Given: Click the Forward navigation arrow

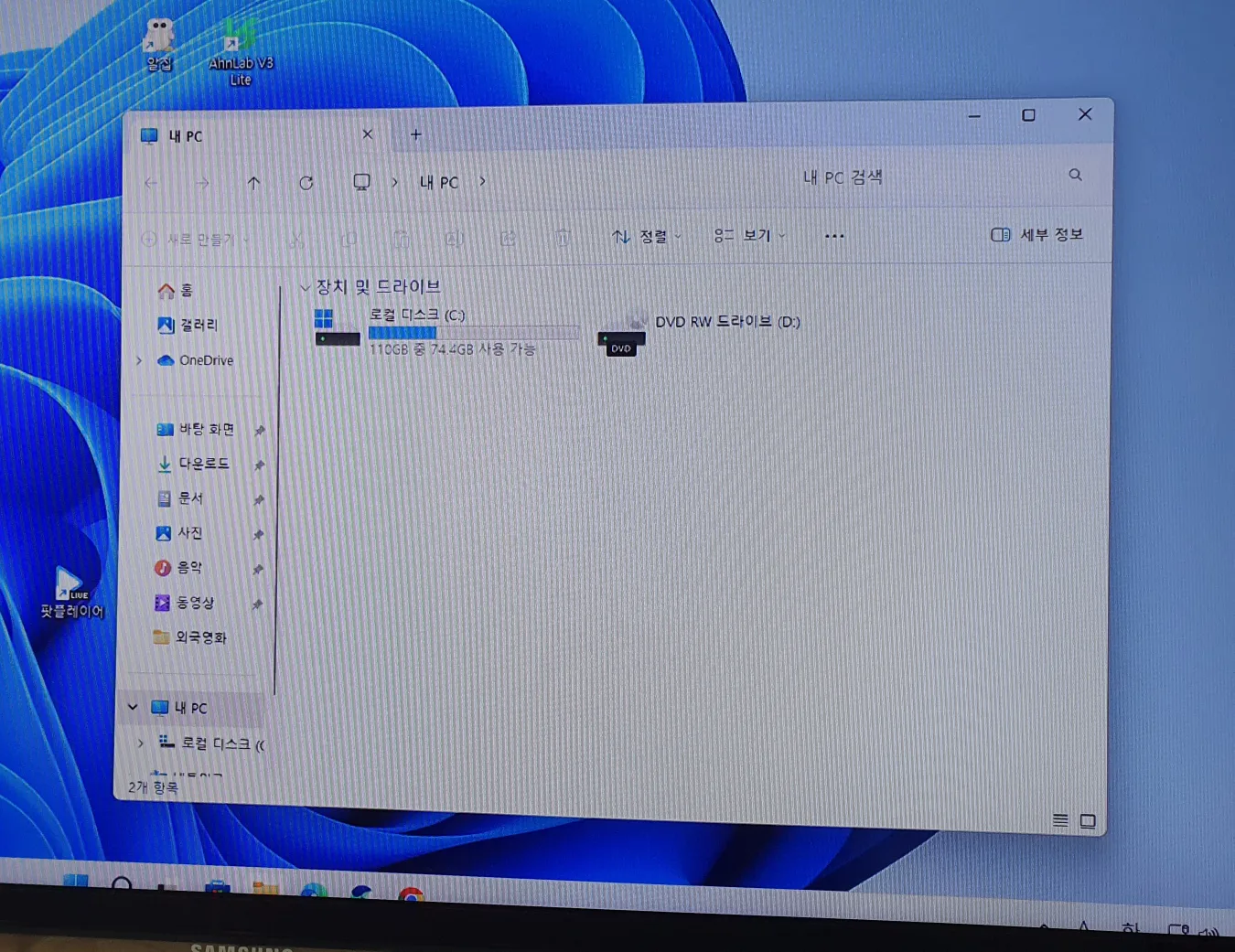Looking at the screenshot, I should [202, 183].
